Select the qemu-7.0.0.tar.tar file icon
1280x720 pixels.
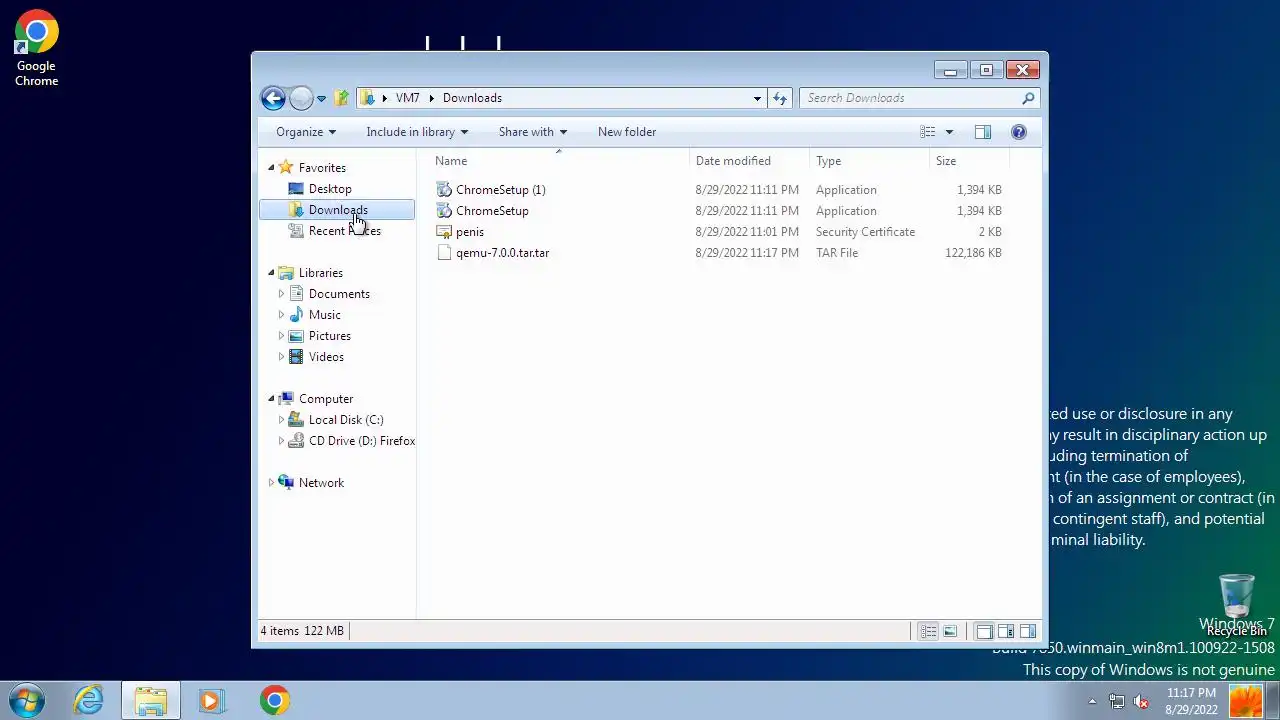(x=444, y=253)
